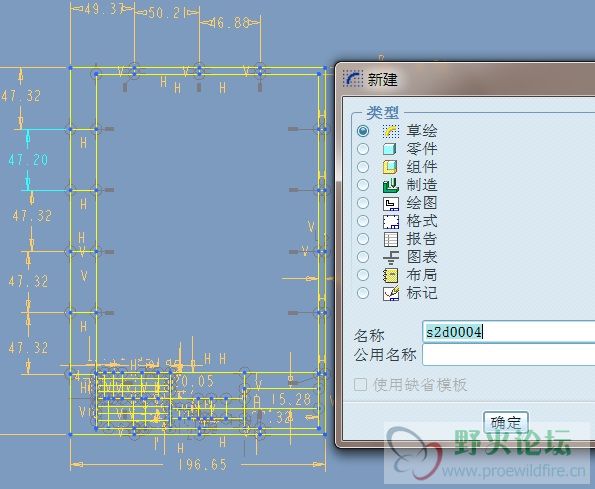Image resolution: width=595 pixels, height=489 pixels.
Task: Click the Layout (布局) notebook icon
Action: coord(390,275)
